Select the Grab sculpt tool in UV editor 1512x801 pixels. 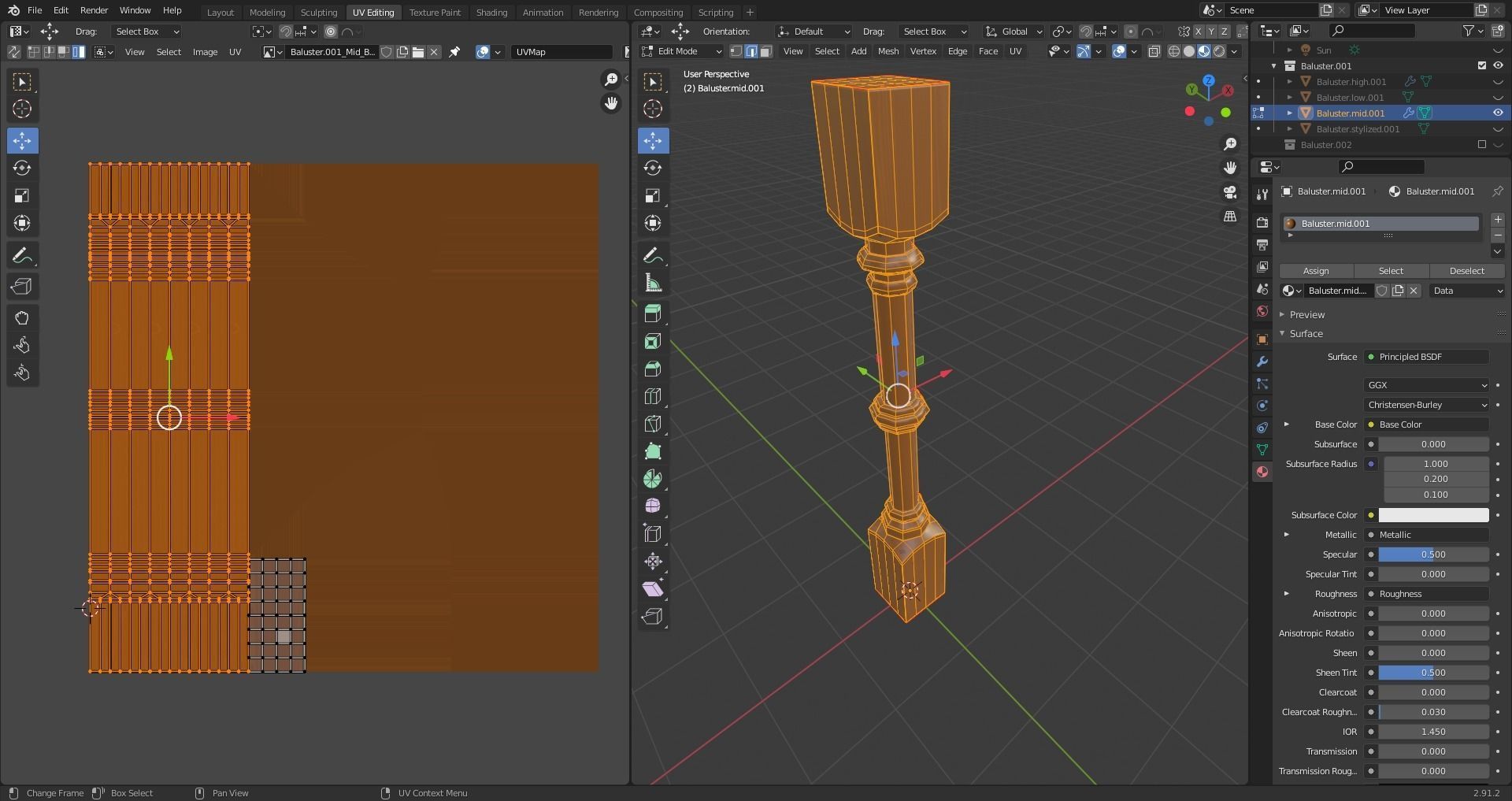(22, 318)
